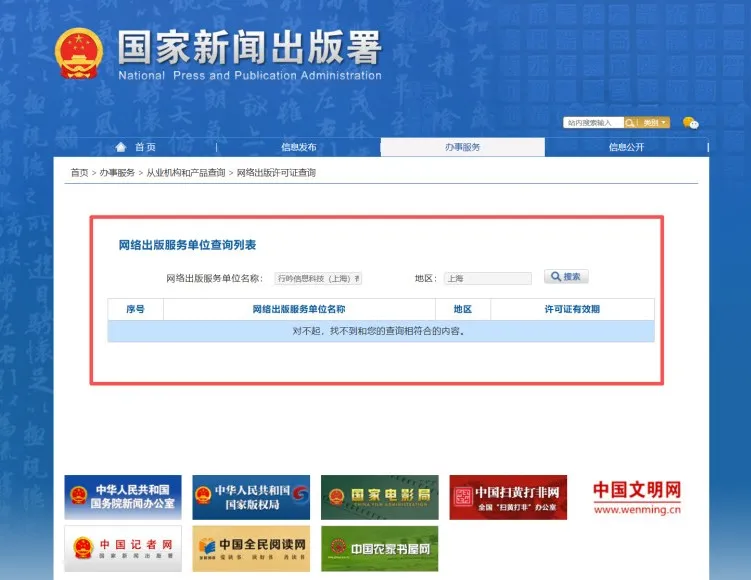Click 网络出版许可证查询 breadcrumb link
This screenshot has width=751, height=580.
276,172
